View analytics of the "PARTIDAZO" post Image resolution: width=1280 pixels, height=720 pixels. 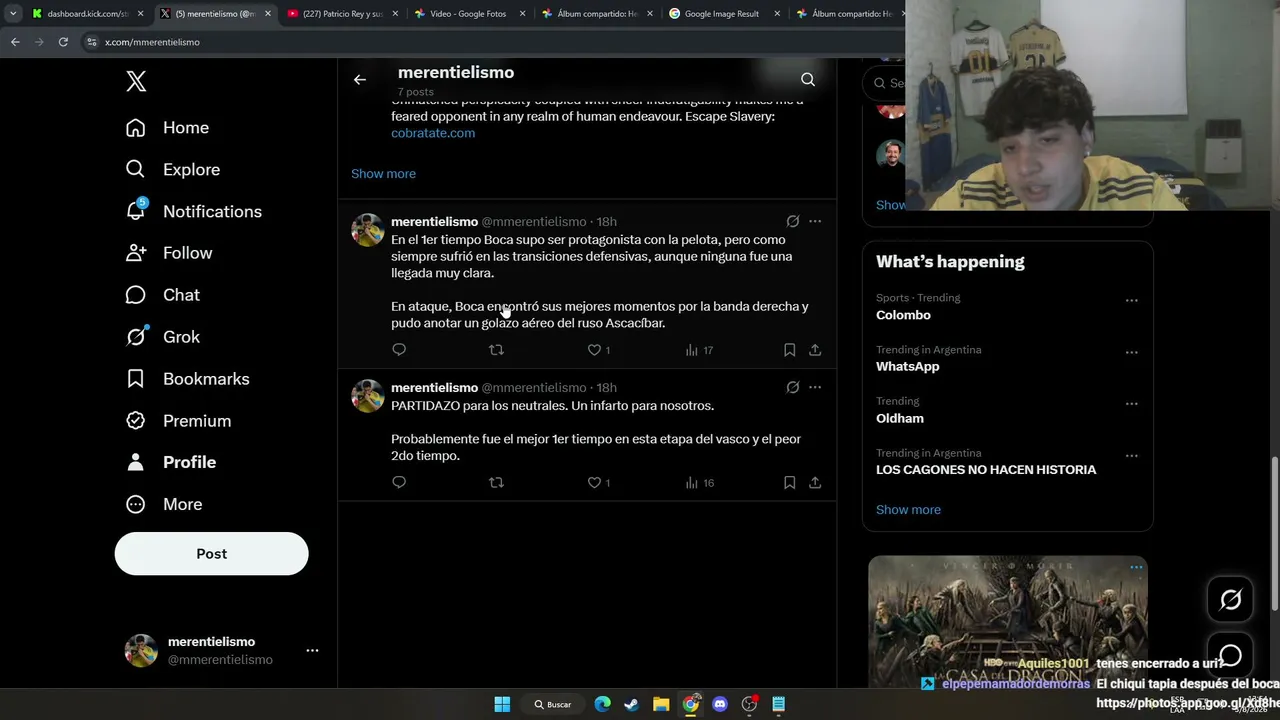click(x=699, y=483)
